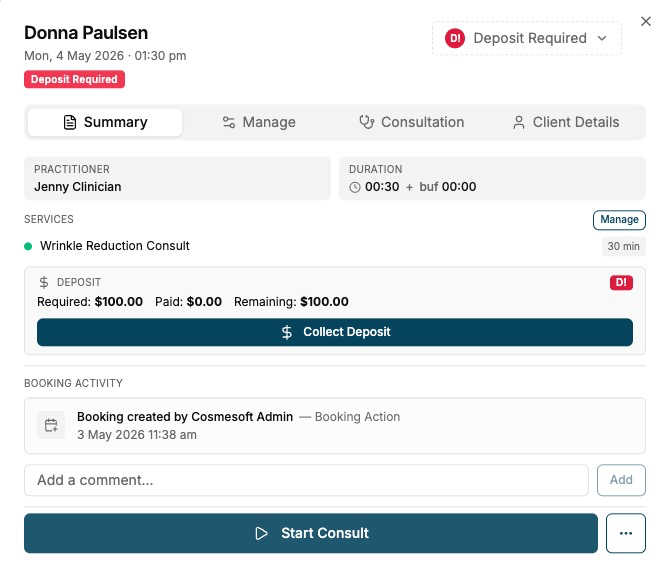Open the Consultation tab
Screen dimensions: 667x580
(x=411, y=122)
